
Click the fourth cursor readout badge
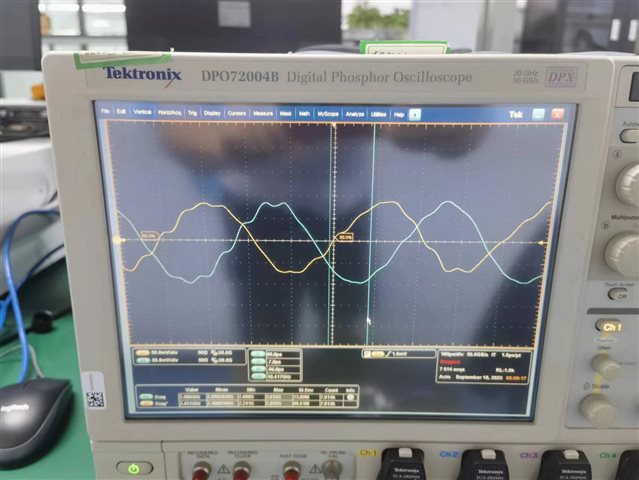point(258,377)
